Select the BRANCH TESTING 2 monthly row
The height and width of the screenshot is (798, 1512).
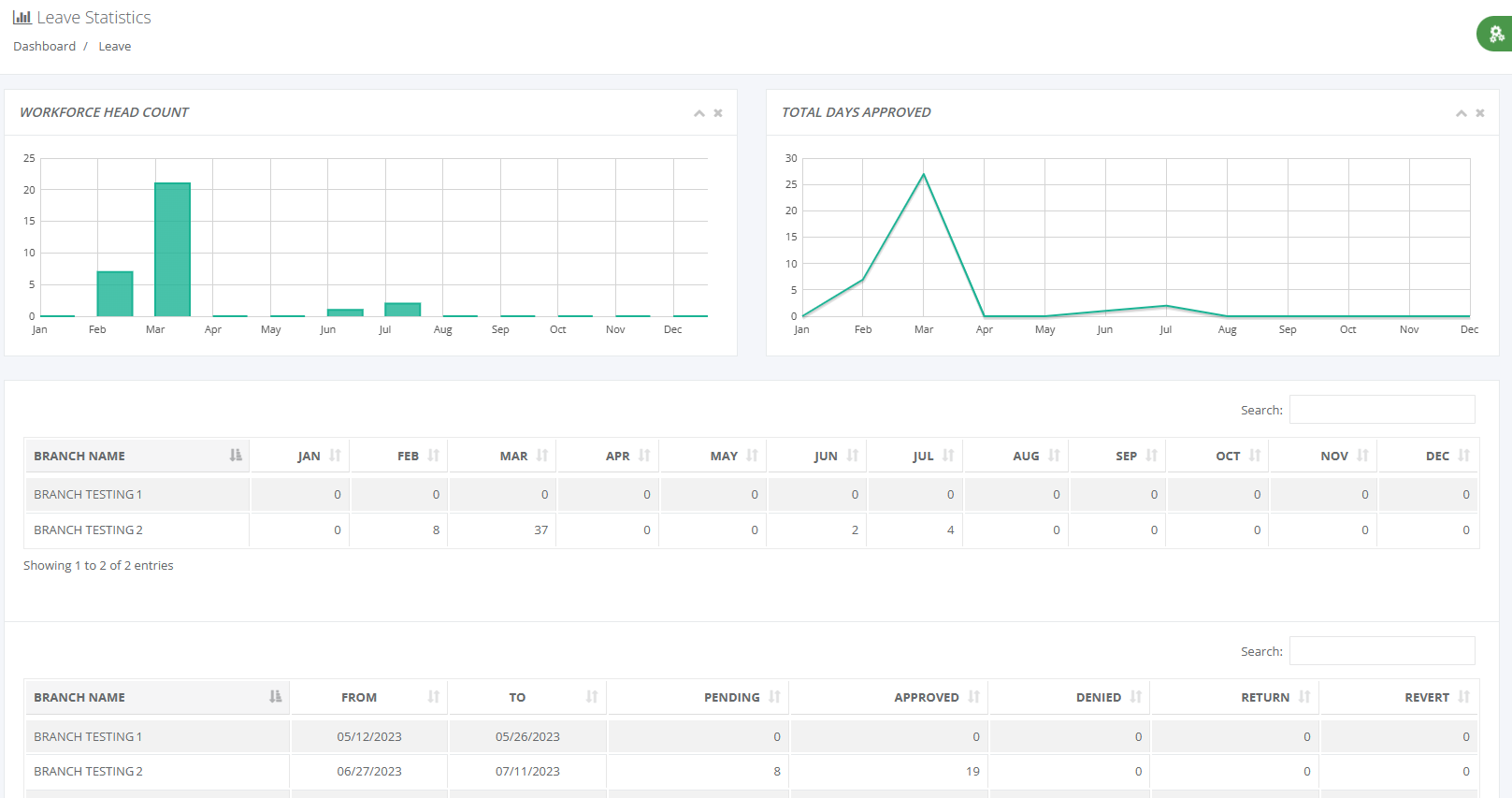[x=88, y=530]
